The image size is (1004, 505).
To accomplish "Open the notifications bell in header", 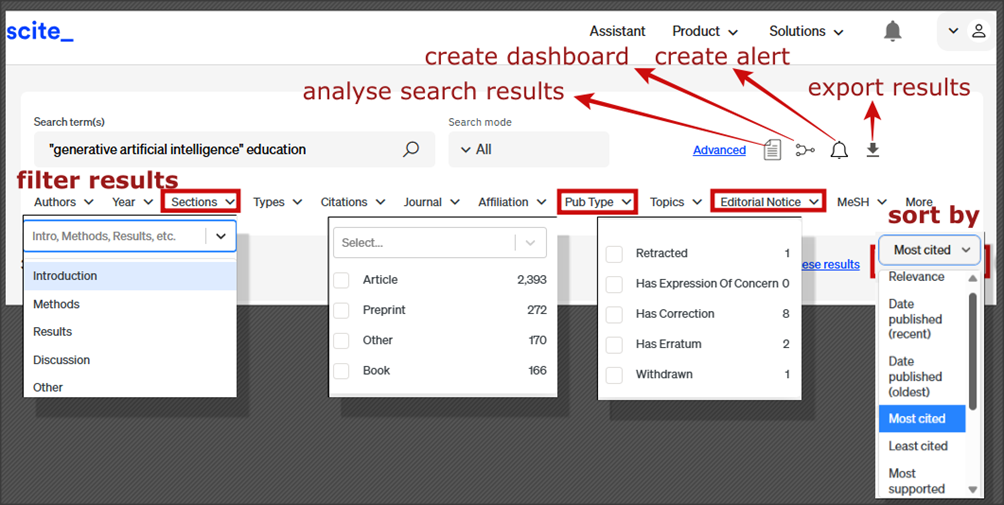I will click(x=892, y=32).
